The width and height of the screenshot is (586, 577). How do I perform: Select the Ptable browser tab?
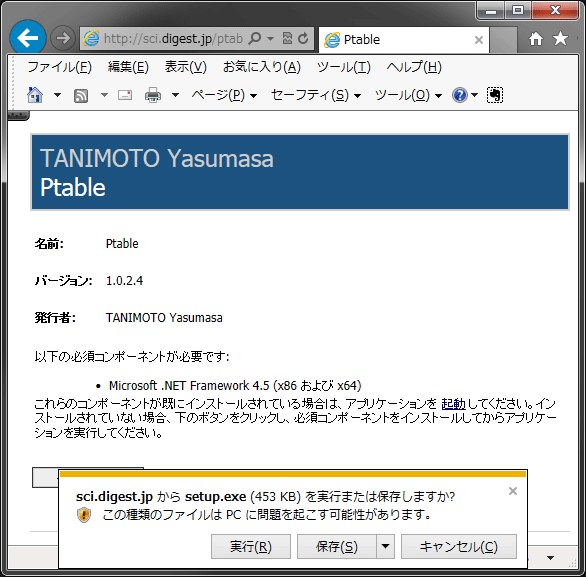point(404,39)
